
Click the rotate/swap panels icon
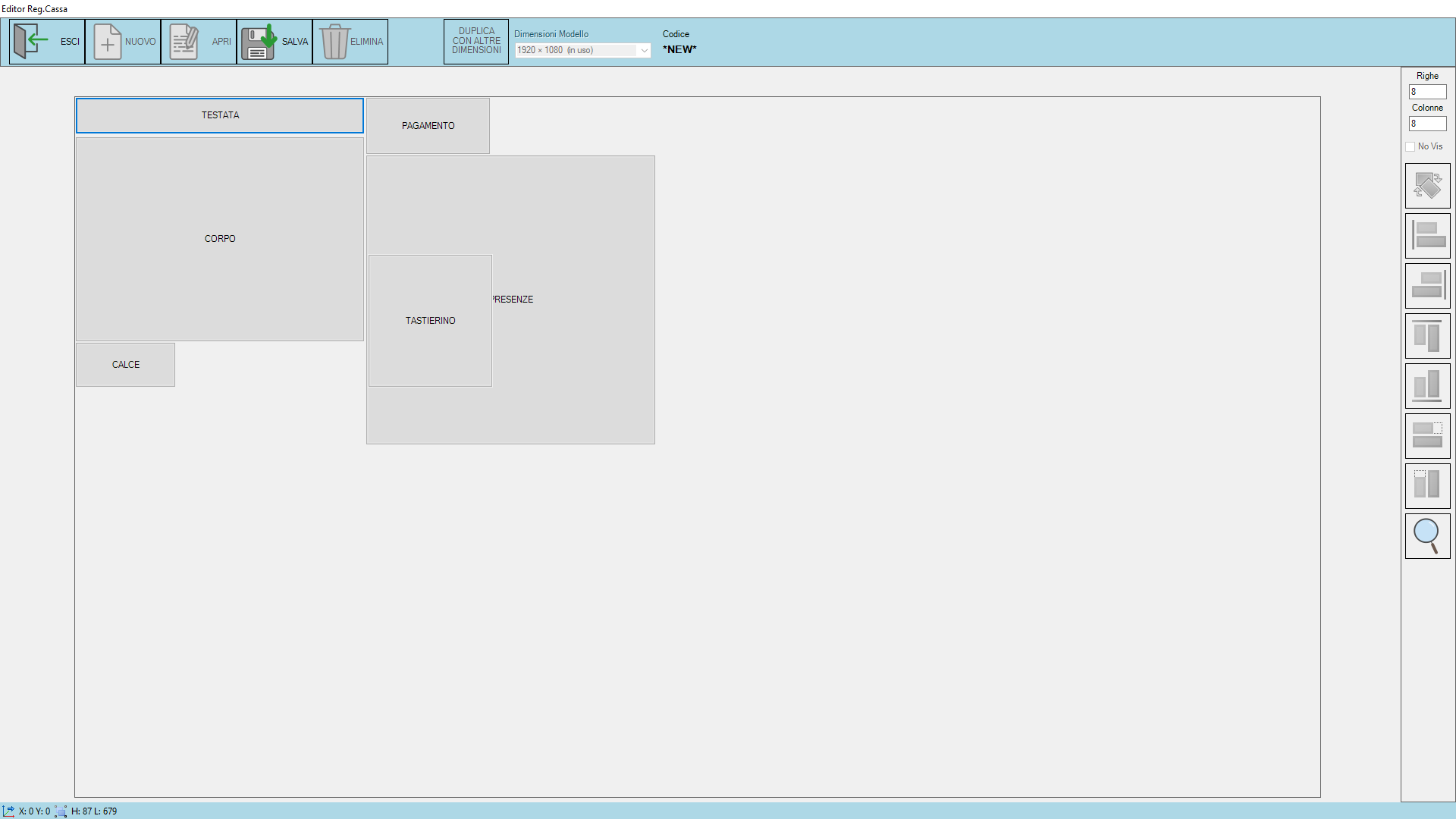point(1427,186)
